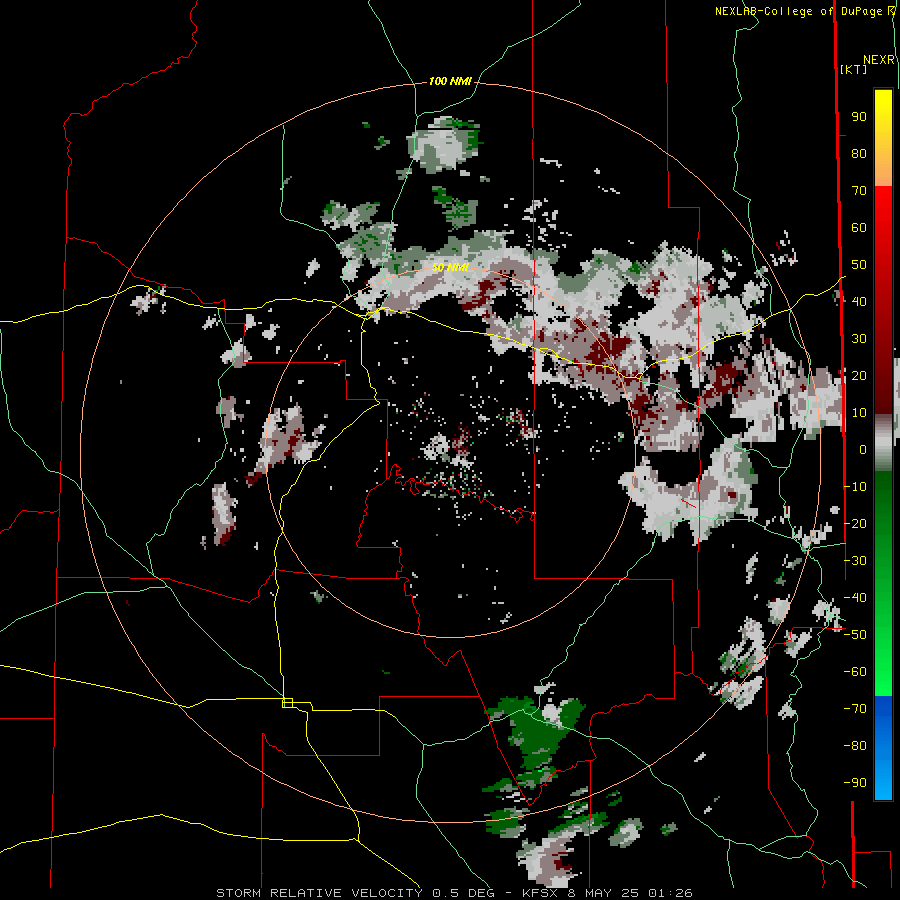Click the 100 NMI range ring label

tap(450, 82)
